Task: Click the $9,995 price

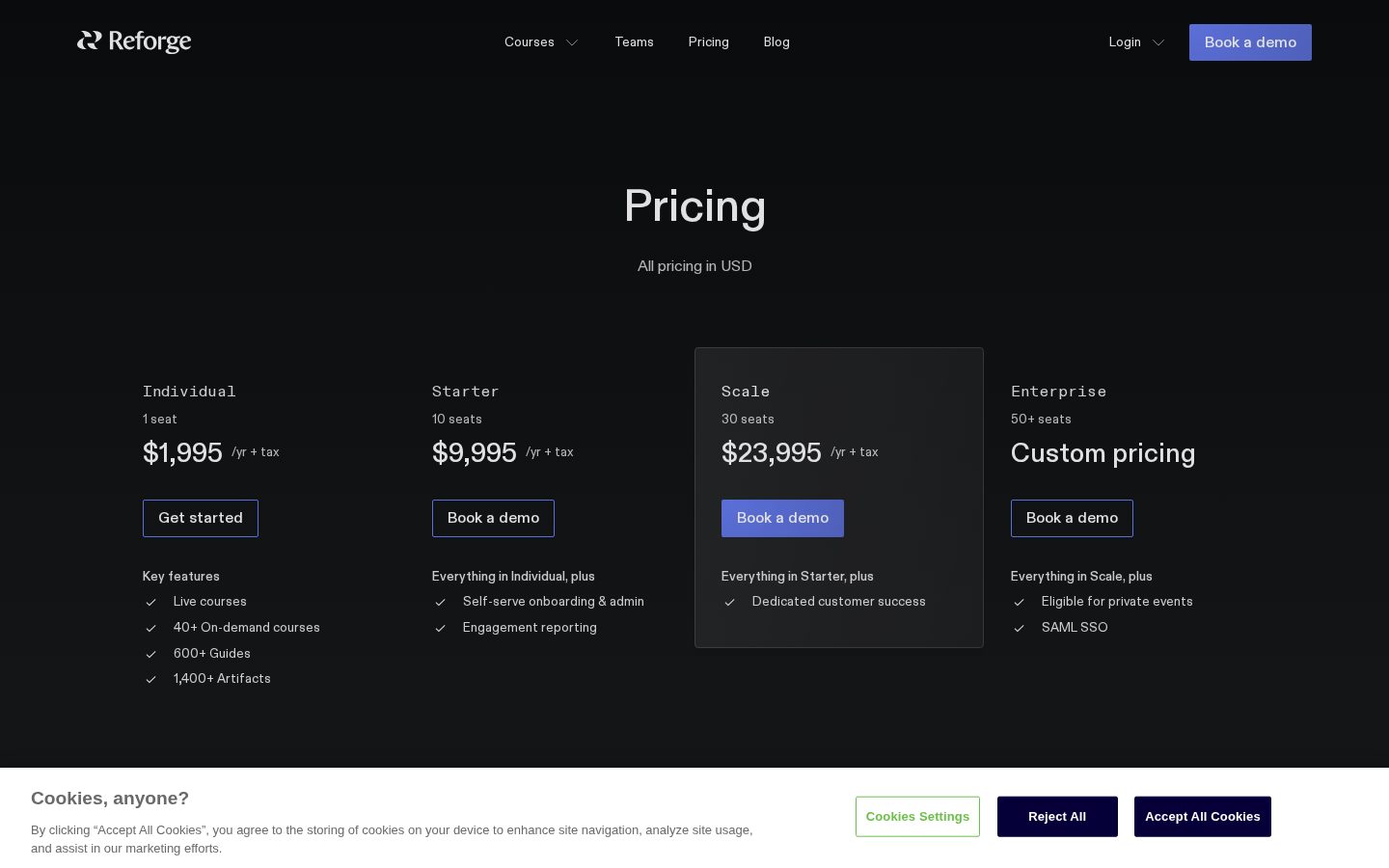Action: (474, 452)
